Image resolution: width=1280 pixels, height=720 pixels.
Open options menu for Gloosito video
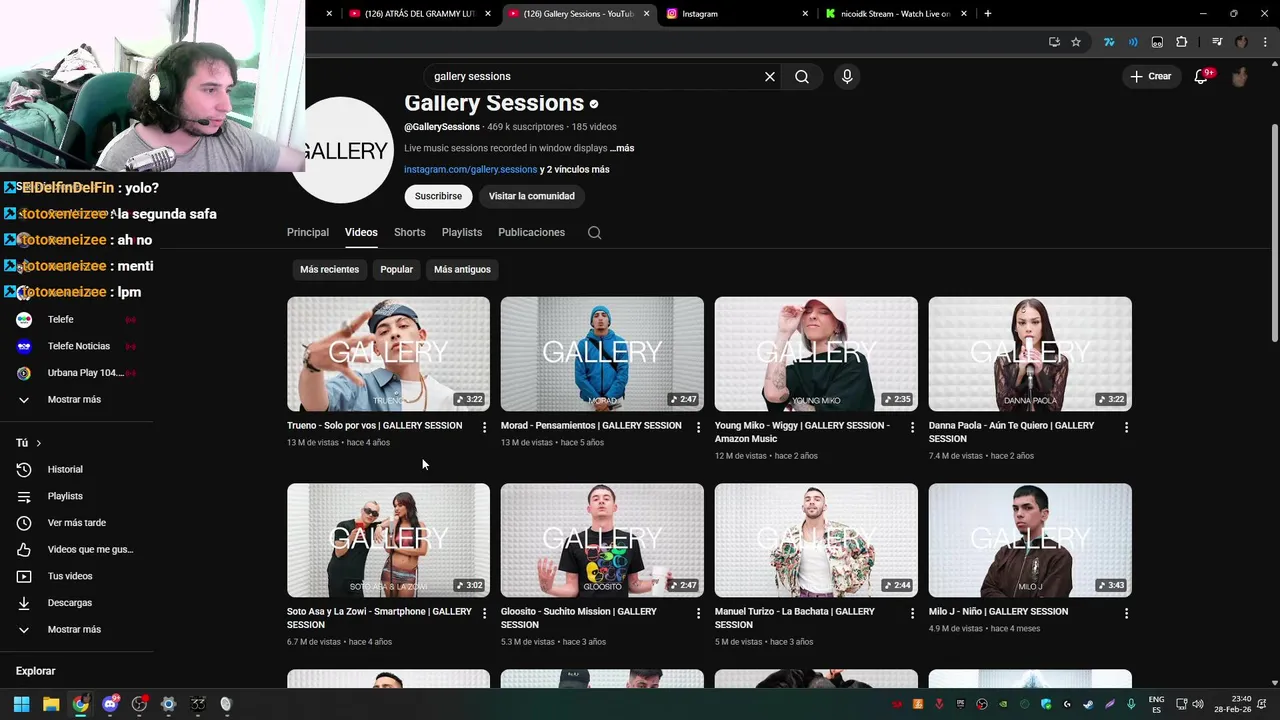click(x=698, y=613)
